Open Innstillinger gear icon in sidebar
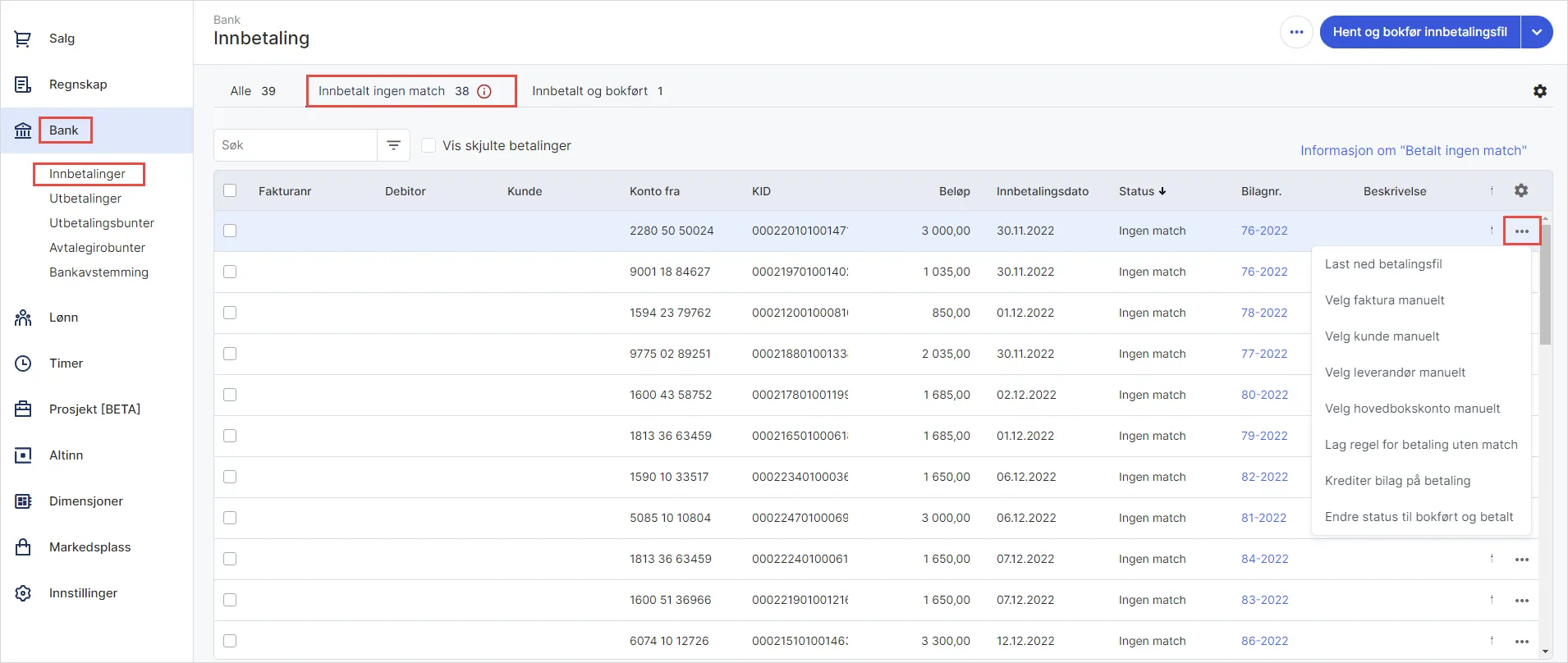The height and width of the screenshot is (663, 1568). 23,593
